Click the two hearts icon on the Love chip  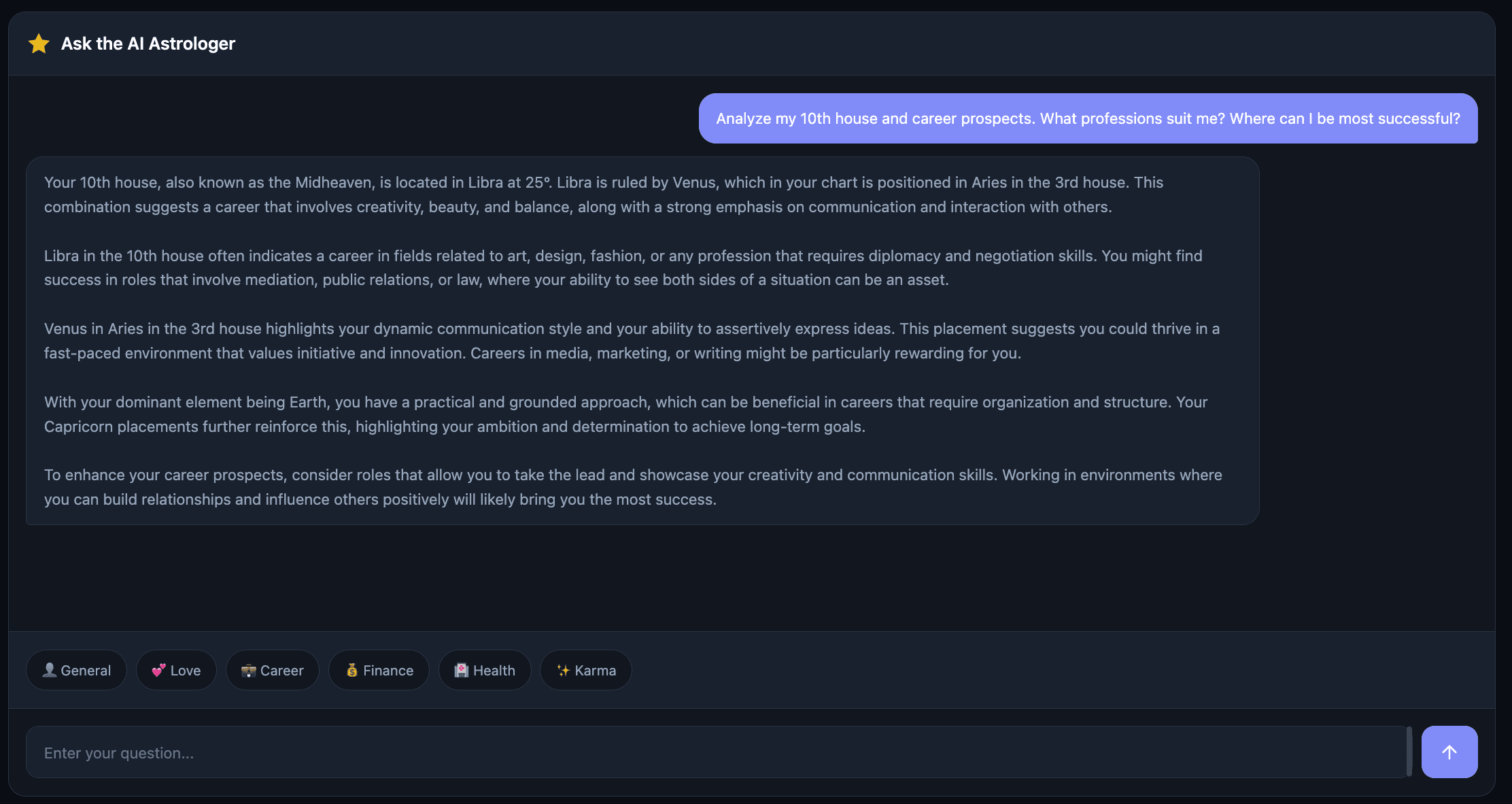[159, 670]
